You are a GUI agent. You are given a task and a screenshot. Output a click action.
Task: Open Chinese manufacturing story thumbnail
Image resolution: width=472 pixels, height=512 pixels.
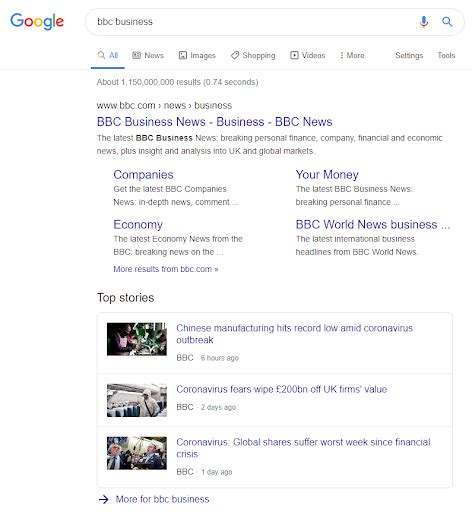click(137, 339)
